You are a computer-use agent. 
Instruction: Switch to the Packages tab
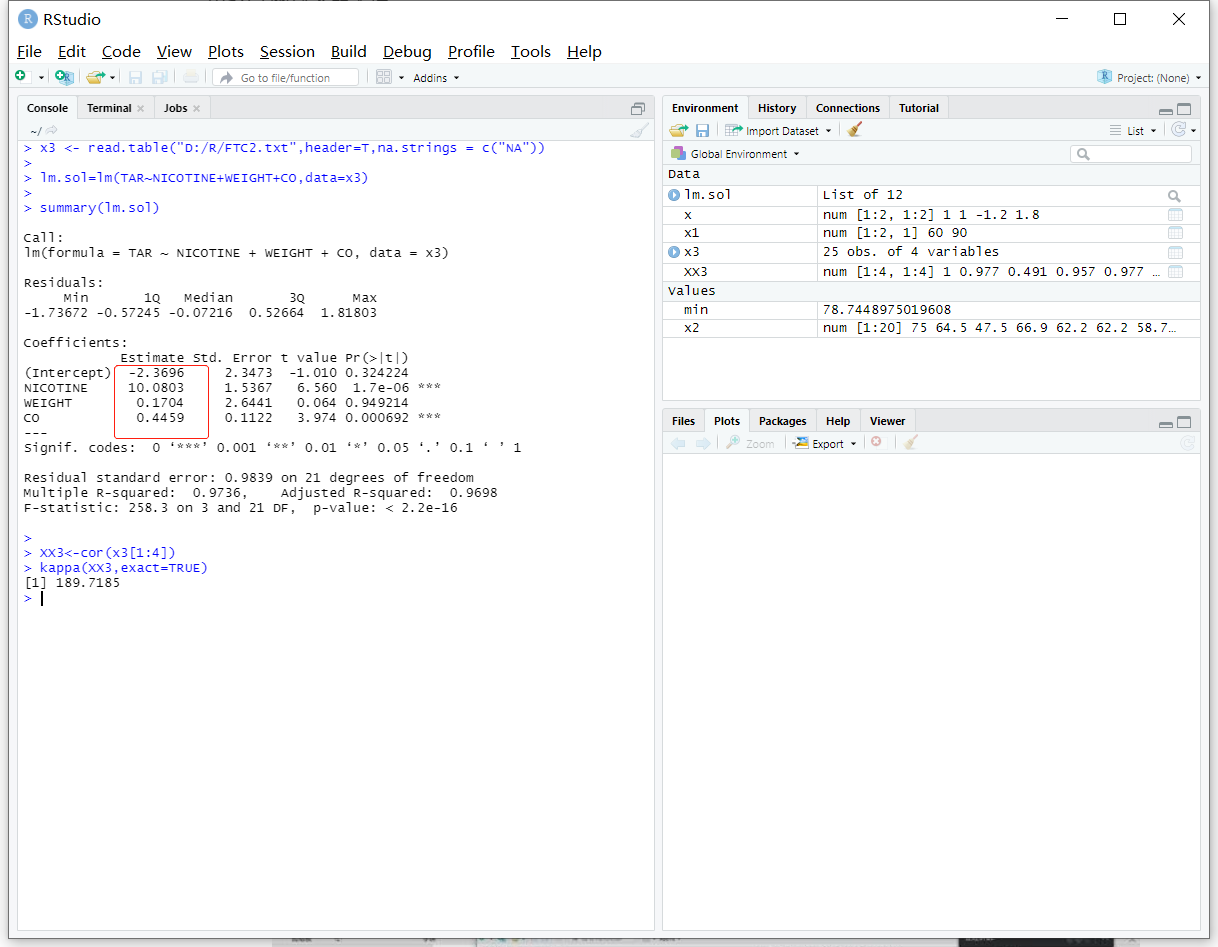[x=782, y=421]
